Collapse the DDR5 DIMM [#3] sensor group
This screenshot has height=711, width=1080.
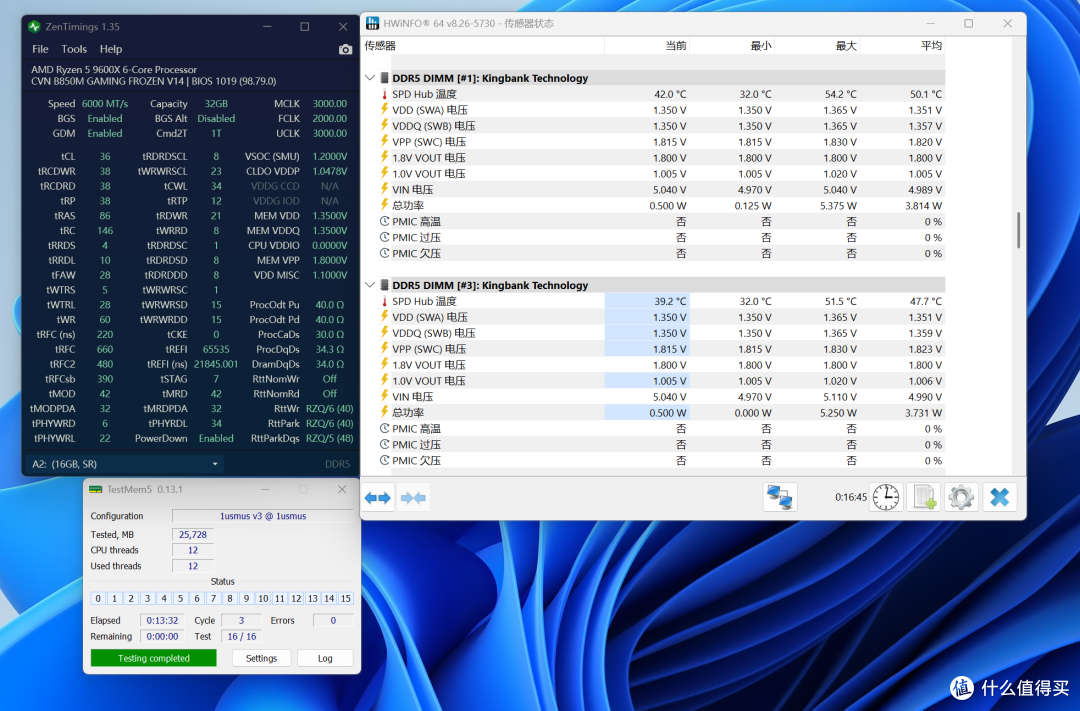(x=370, y=285)
